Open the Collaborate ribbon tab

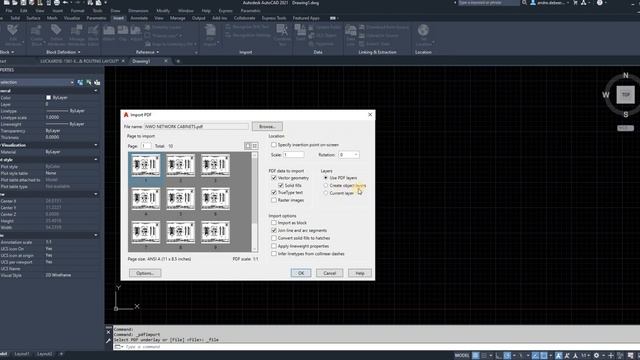click(x=244, y=18)
